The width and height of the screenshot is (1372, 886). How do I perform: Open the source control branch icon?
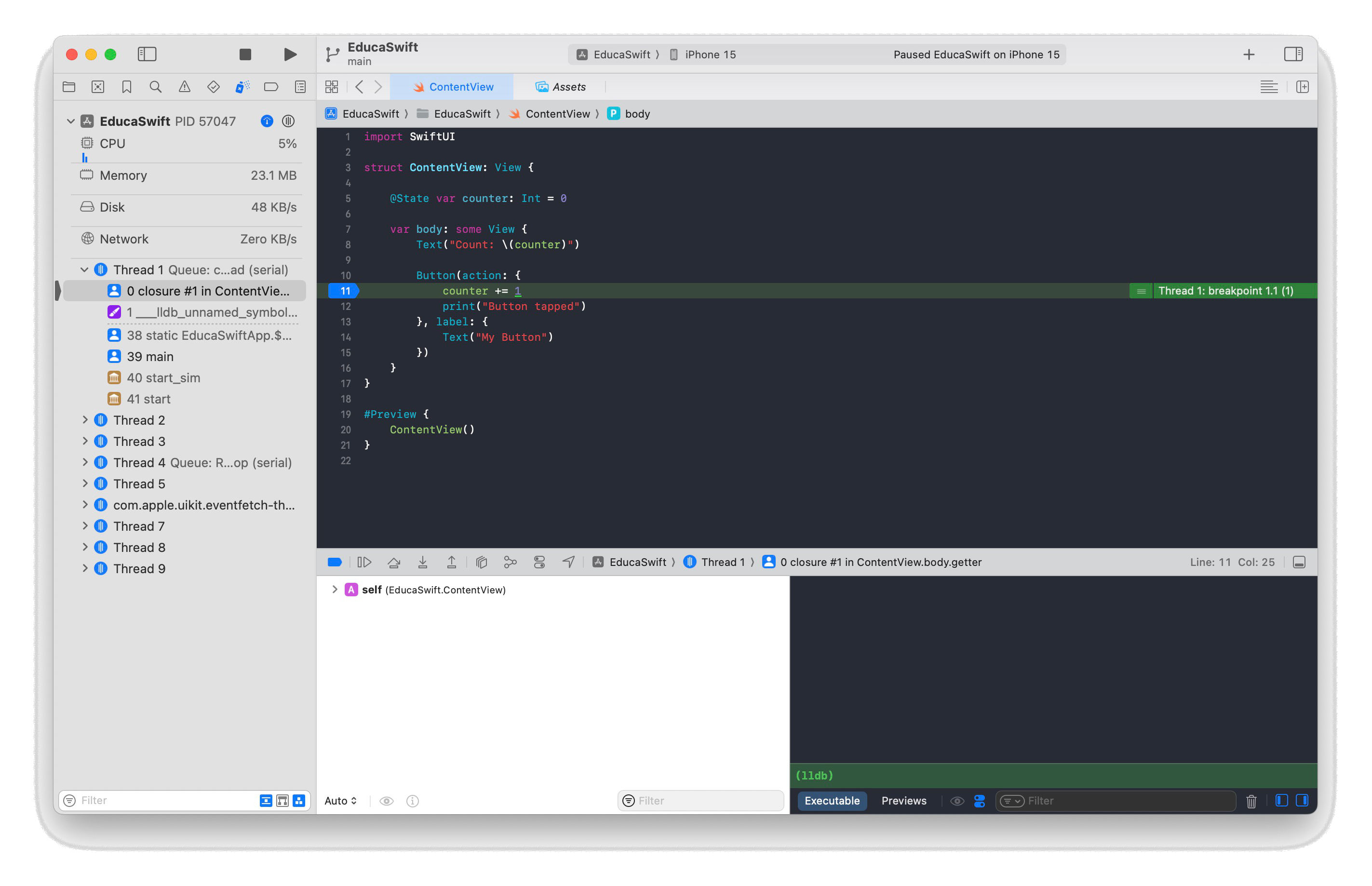pos(333,54)
